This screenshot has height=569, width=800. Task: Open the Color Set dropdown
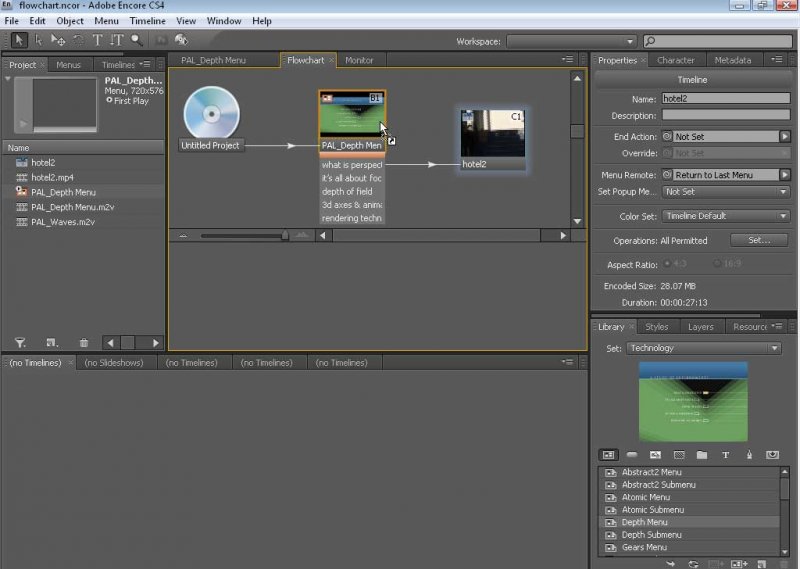(x=725, y=216)
